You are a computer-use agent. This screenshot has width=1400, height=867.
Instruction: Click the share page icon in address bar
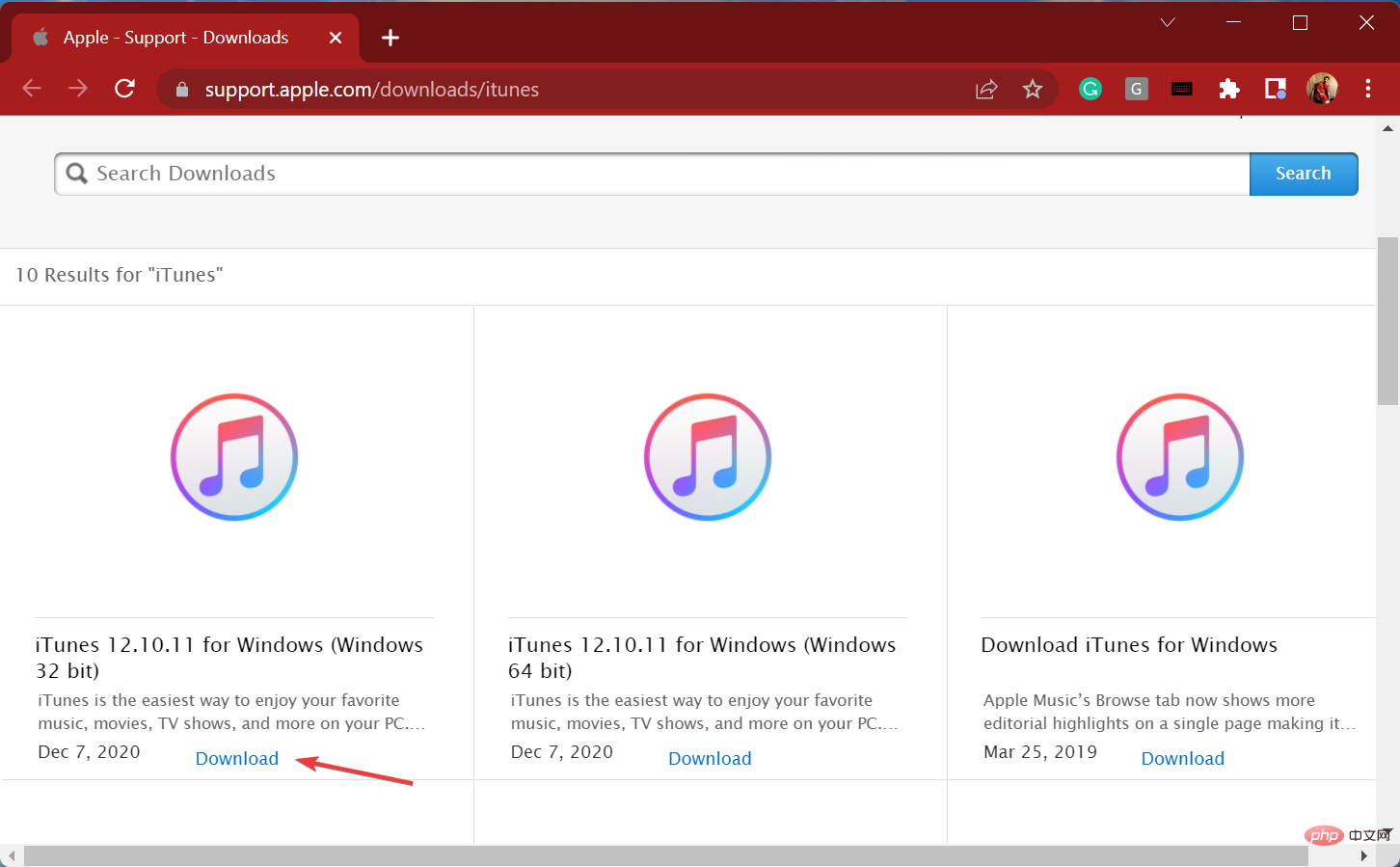click(986, 90)
